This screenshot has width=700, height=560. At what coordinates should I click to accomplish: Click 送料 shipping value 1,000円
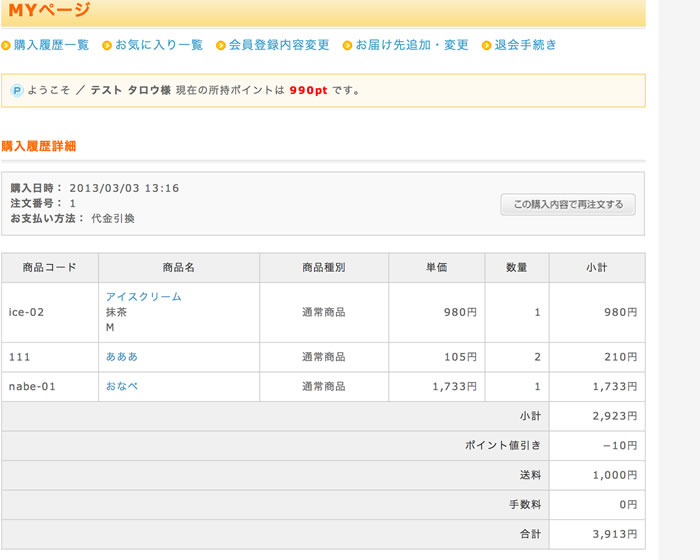click(615, 475)
